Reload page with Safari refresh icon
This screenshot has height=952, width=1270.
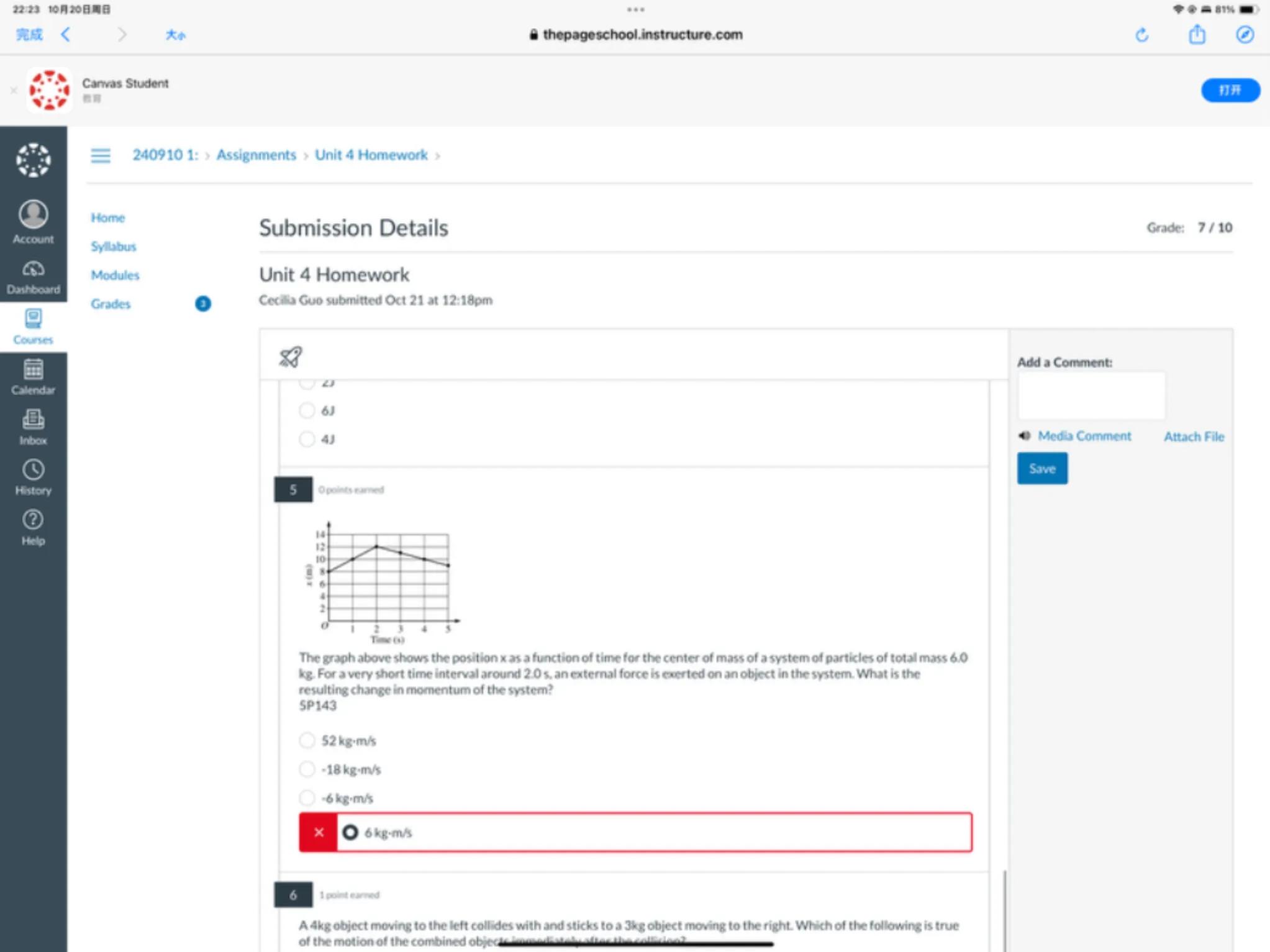(1141, 35)
